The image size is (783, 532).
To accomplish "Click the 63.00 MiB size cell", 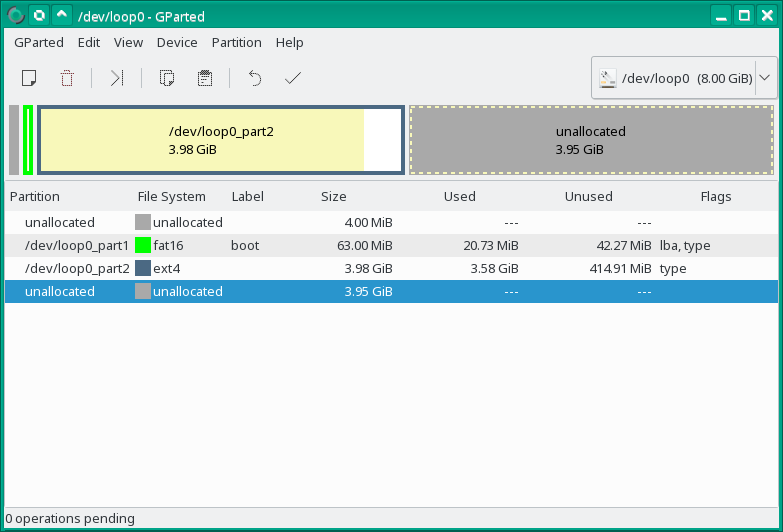I will 365,245.
